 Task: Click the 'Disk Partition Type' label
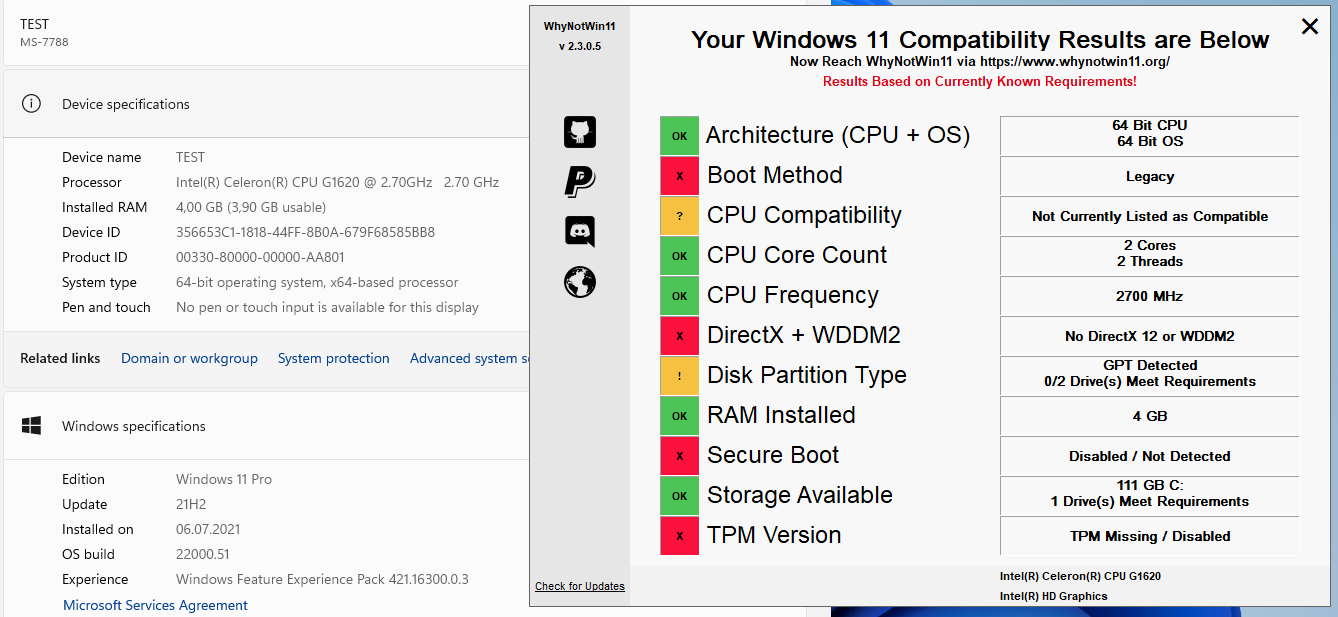coord(807,375)
